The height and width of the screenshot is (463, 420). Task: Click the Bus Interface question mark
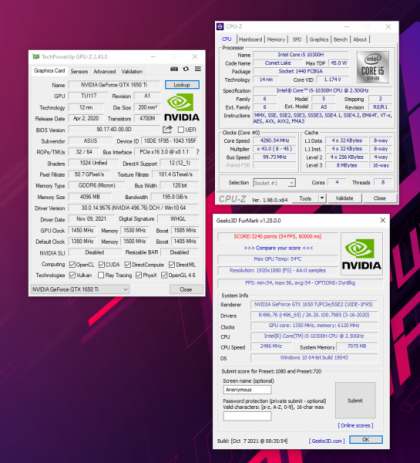pos(198,152)
